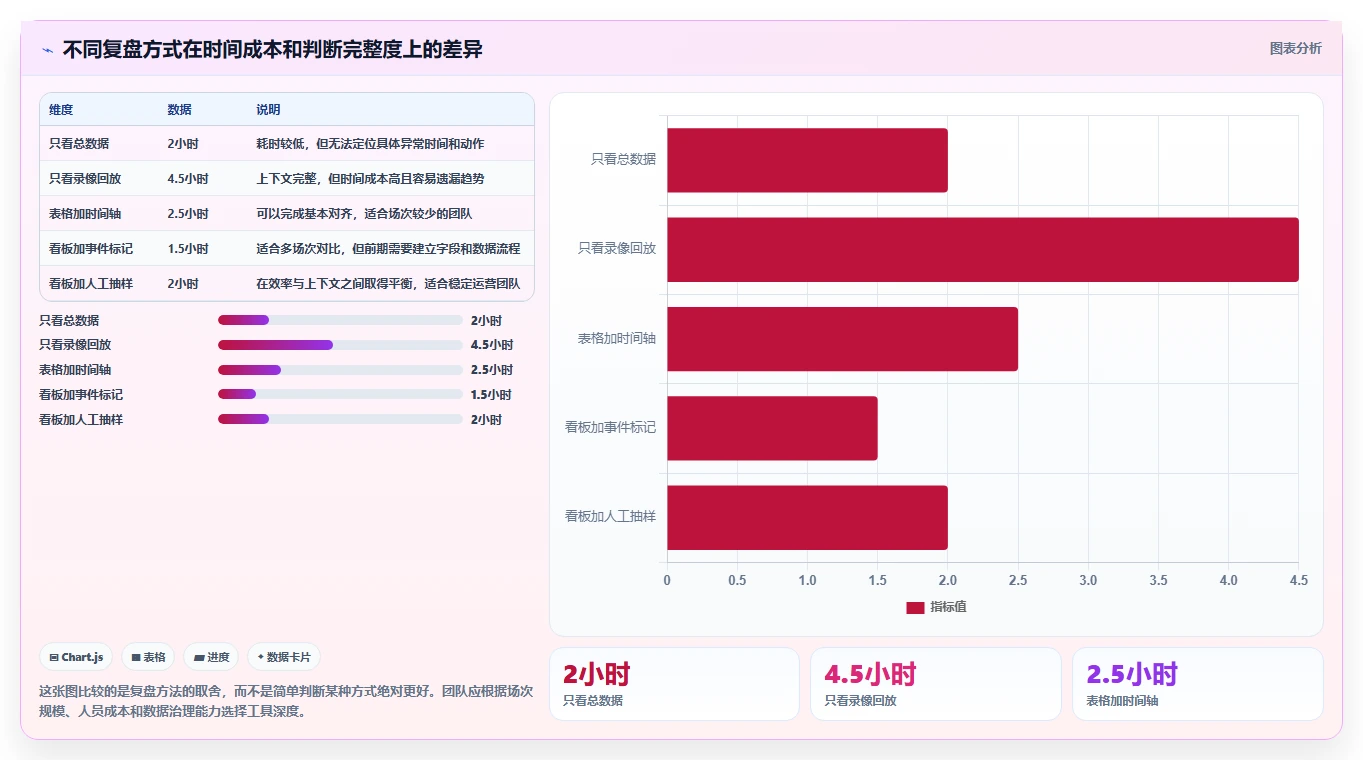1363x760 pixels.
Task: Open the 2小时 只看总数据 data card
Action: (674, 684)
